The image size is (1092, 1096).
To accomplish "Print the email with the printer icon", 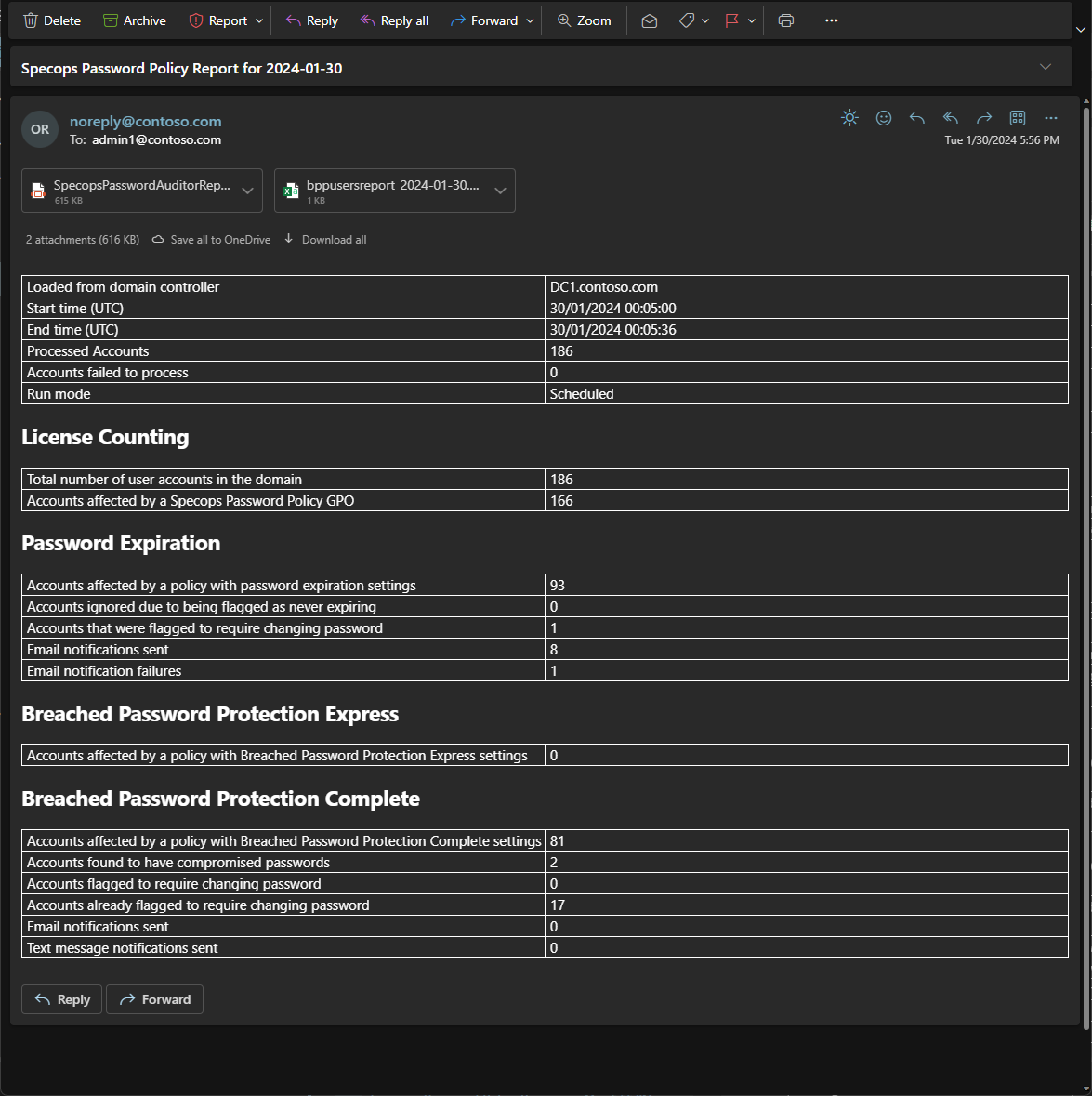I will coord(786,21).
